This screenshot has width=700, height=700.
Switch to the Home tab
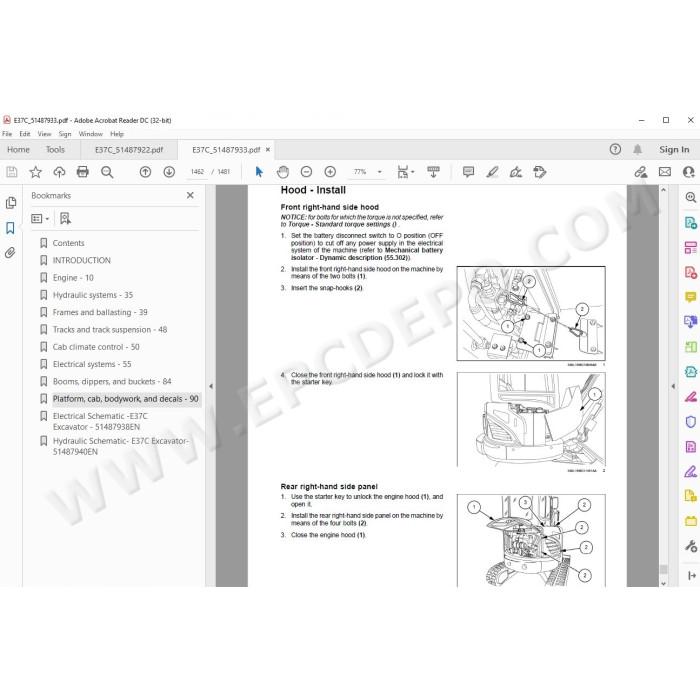(x=18, y=150)
